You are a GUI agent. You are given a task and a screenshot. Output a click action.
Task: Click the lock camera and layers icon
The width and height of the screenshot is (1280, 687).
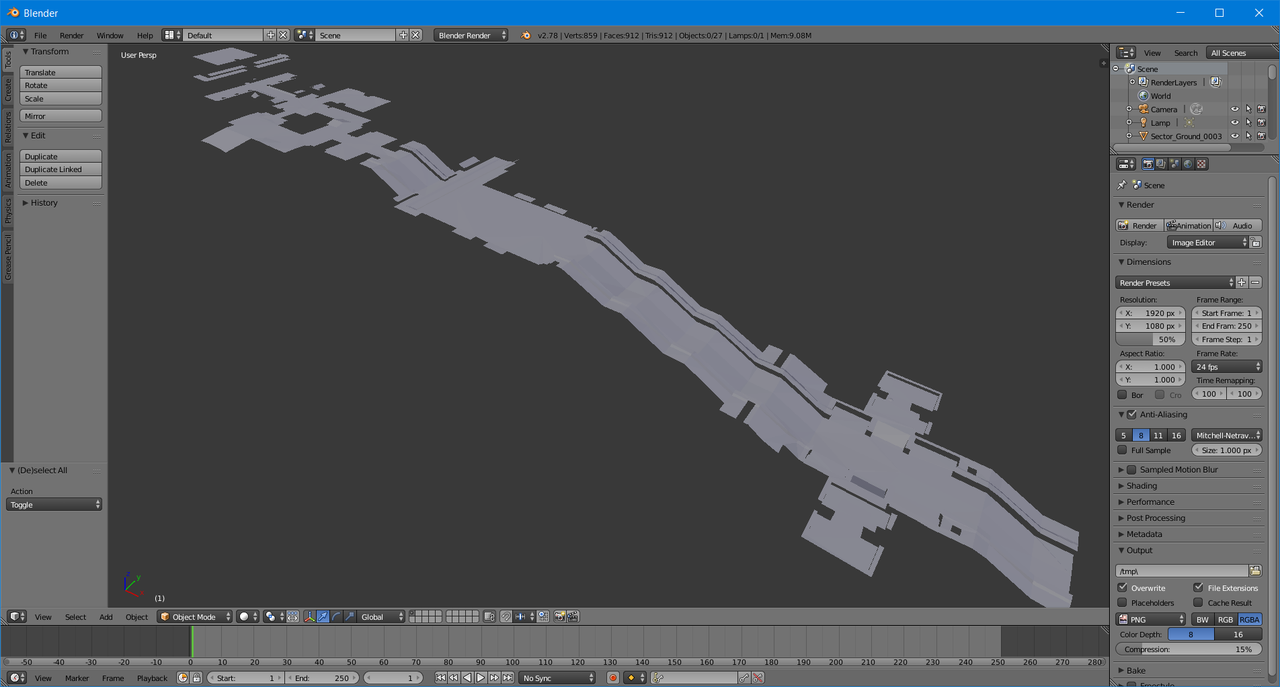[489, 617]
